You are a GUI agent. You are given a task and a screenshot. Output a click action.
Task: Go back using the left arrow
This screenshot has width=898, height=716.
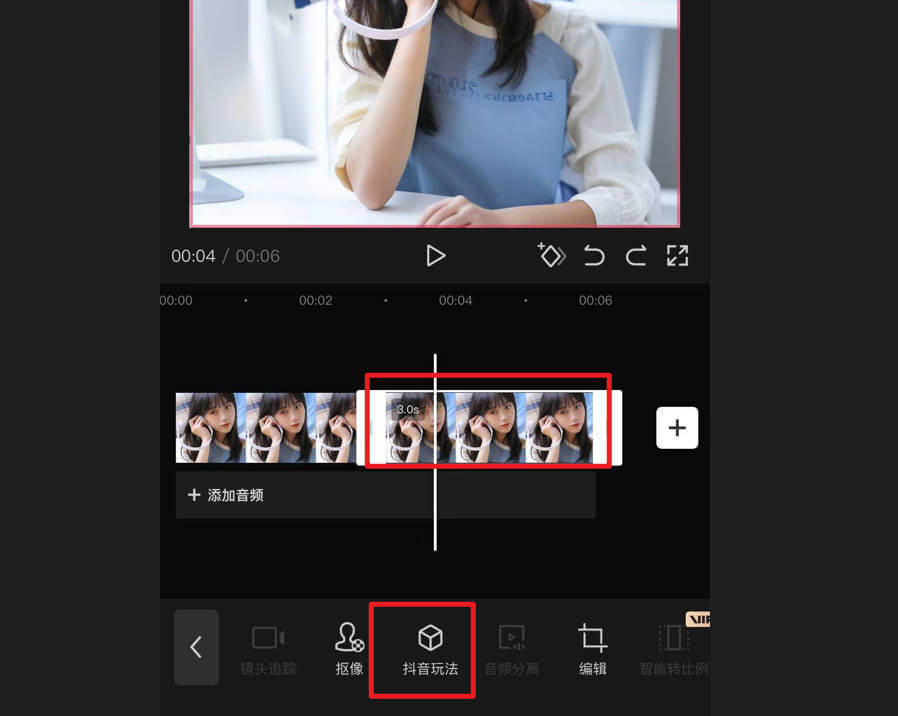point(196,648)
